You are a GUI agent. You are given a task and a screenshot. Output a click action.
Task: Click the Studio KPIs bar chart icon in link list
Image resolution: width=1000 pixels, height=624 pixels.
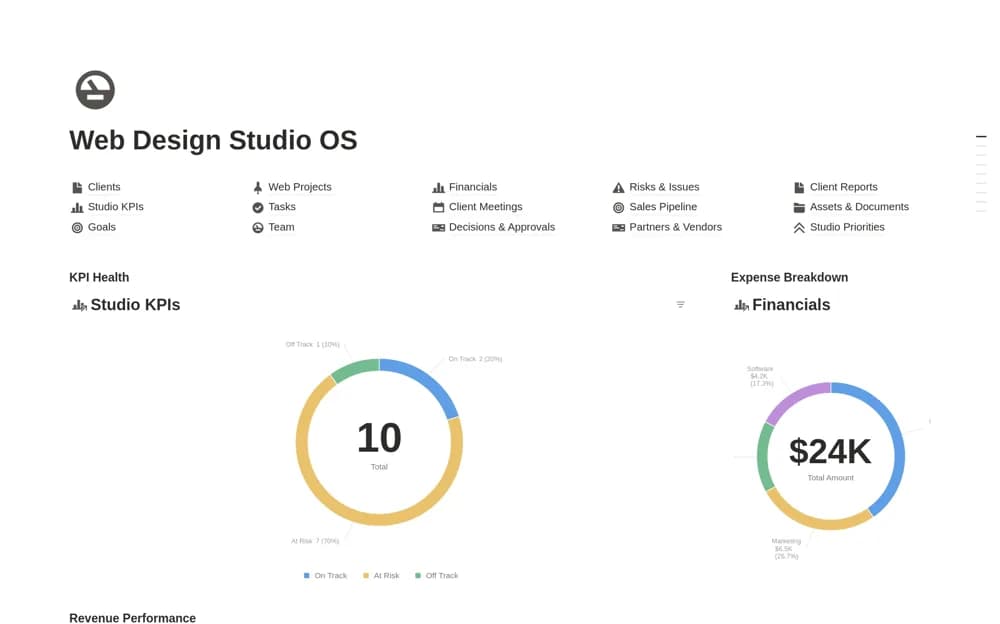pos(77,207)
